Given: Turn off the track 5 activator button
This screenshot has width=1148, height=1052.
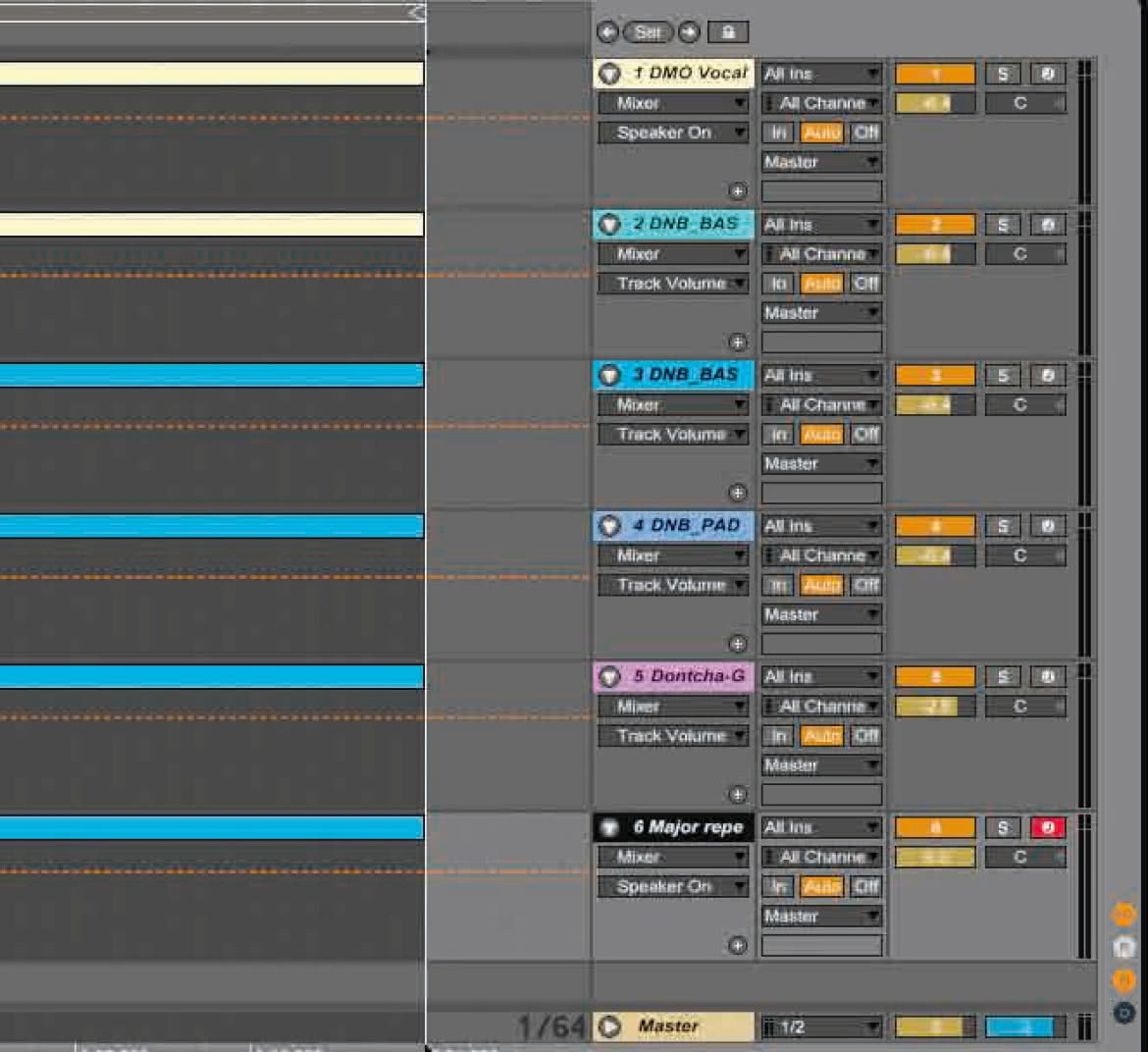Looking at the screenshot, I should [x=935, y=677].
